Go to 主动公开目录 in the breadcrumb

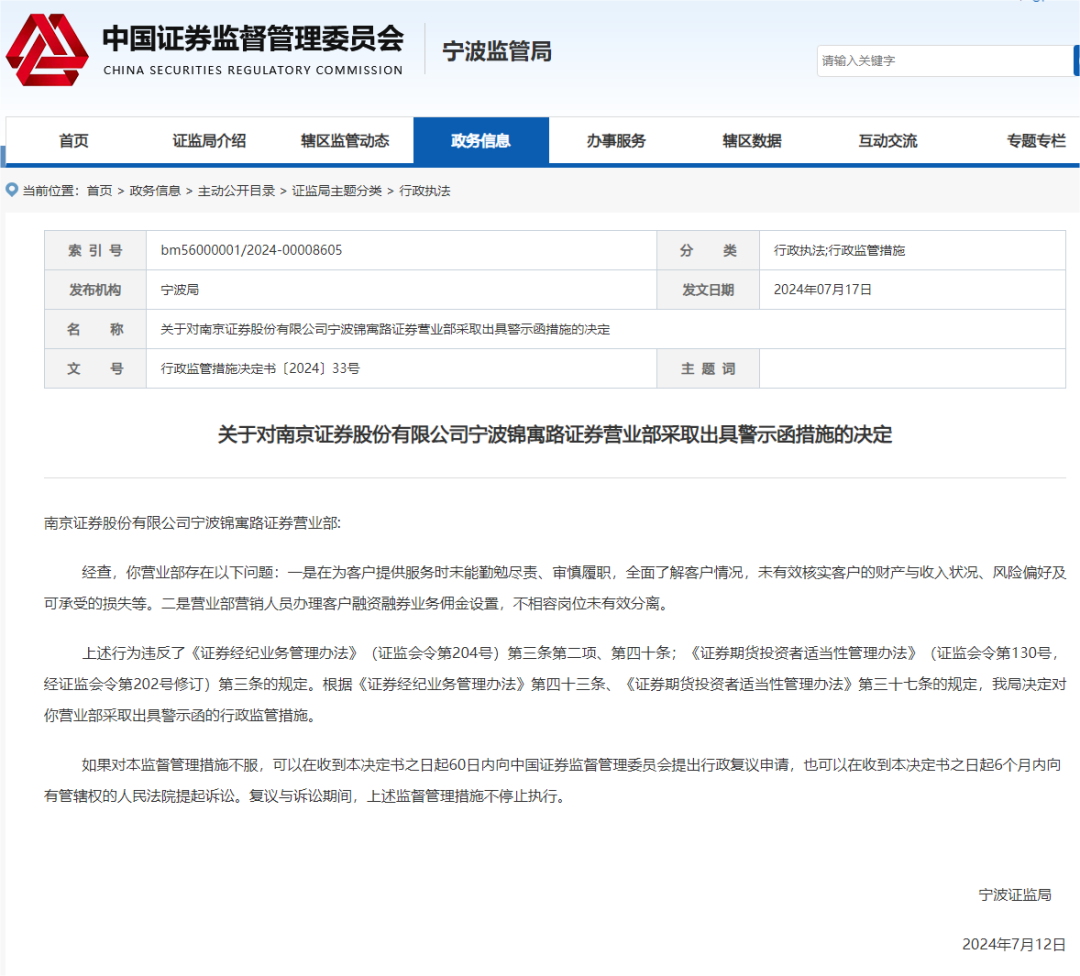236,191
